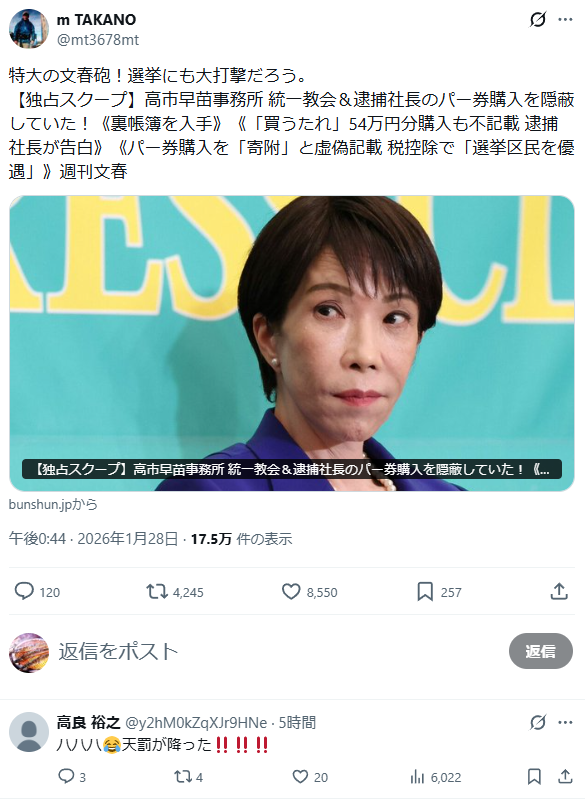Screen dimensions: 585x803
Task: Open @mt3678mt handle link
Action: click(98, 39)
